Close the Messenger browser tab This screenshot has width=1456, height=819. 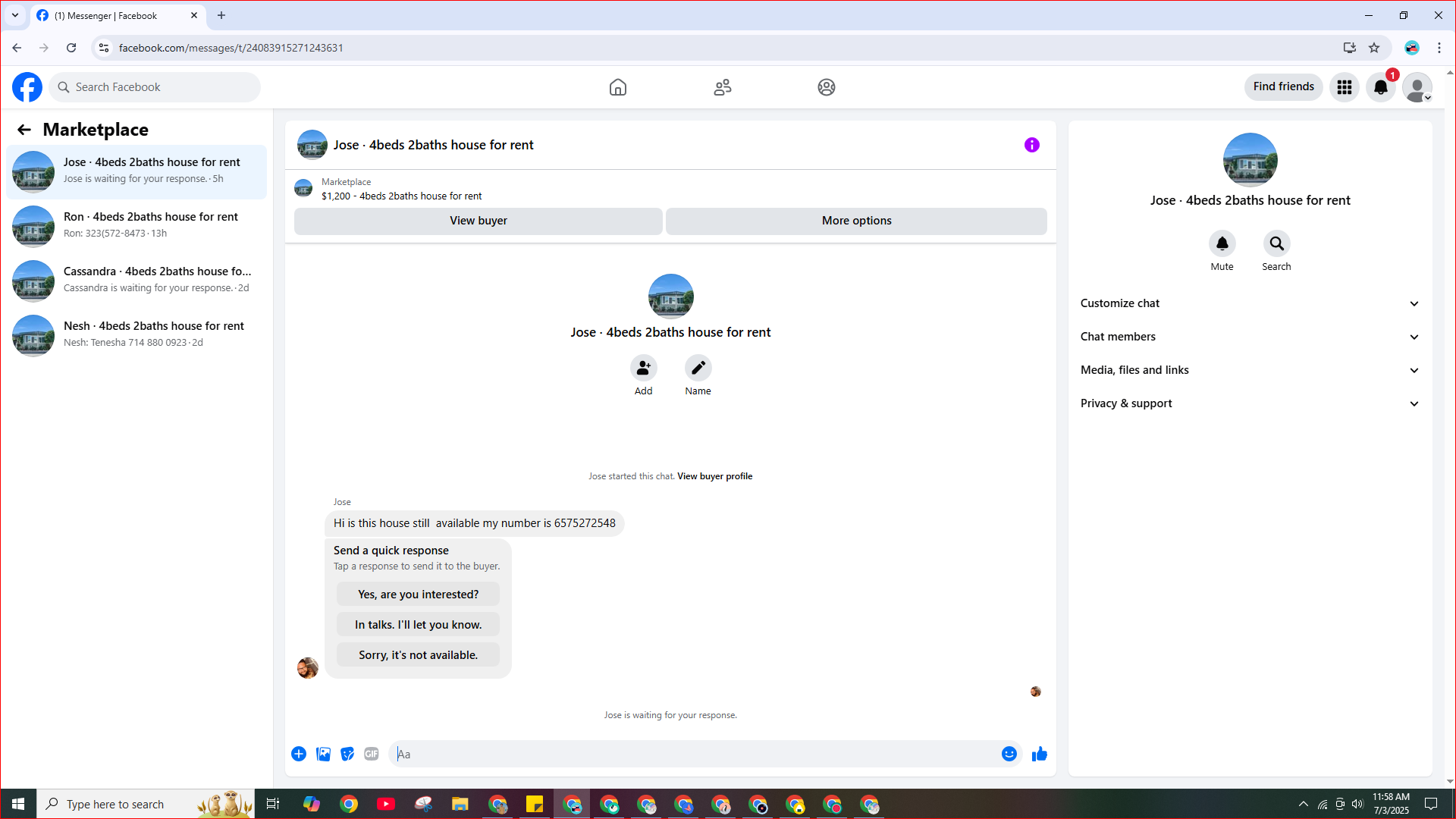click(x=194, y=15)
